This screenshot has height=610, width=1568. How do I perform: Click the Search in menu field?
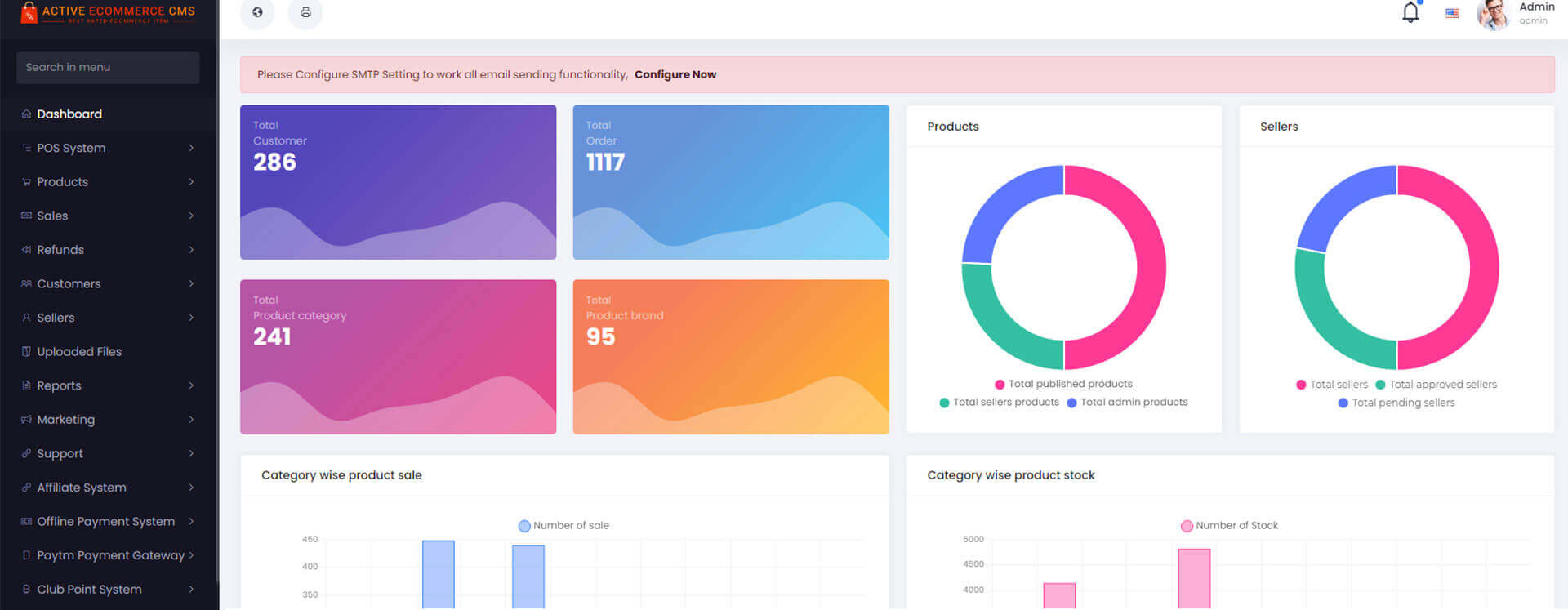click(108, 67)
